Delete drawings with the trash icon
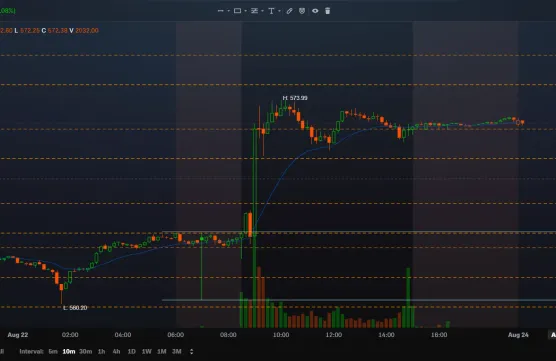Viewport: 556px width, 361px height. (328, 11)
